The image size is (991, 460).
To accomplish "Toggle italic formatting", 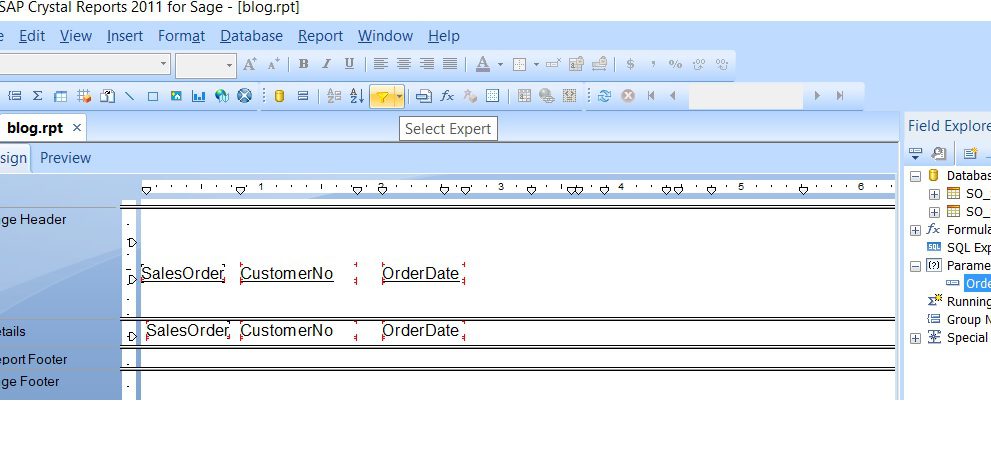I will click(x=326, y=64).
